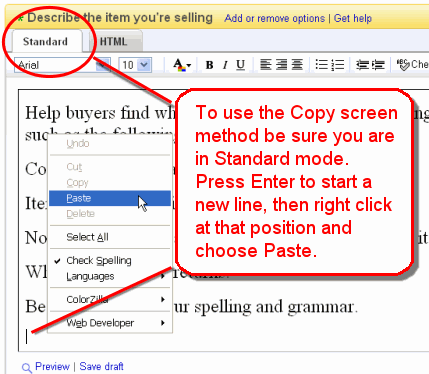Insert a numbered list
Viewport: 429px width, 374px height.
point(338,64)
